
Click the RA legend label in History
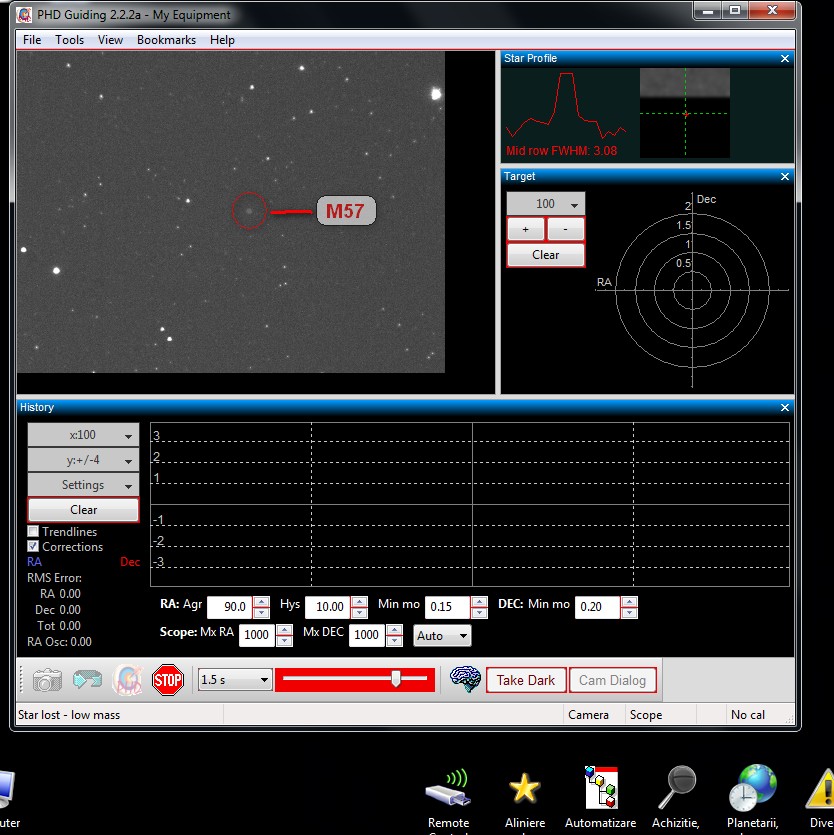pos(34,562)
